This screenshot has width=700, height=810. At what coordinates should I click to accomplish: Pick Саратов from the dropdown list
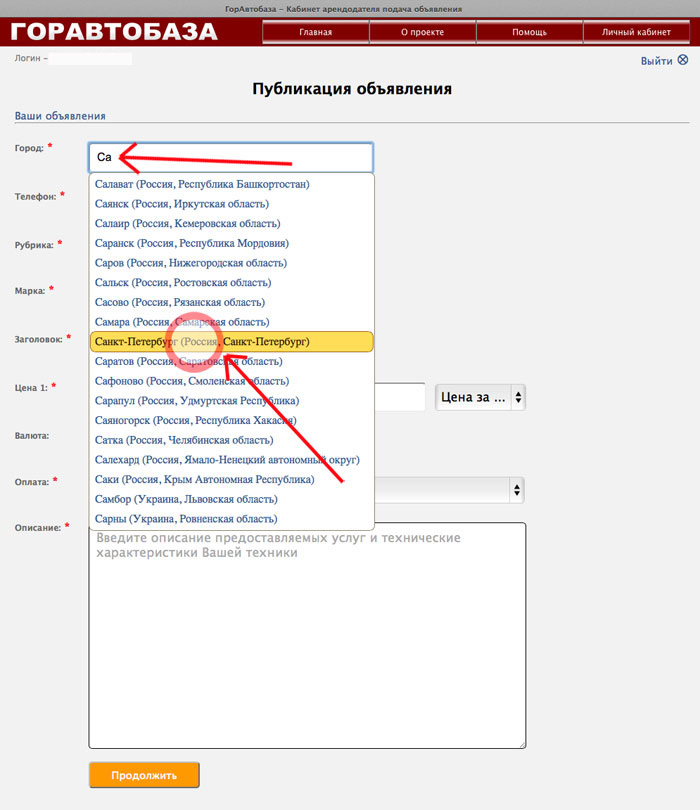pos(231,361)
